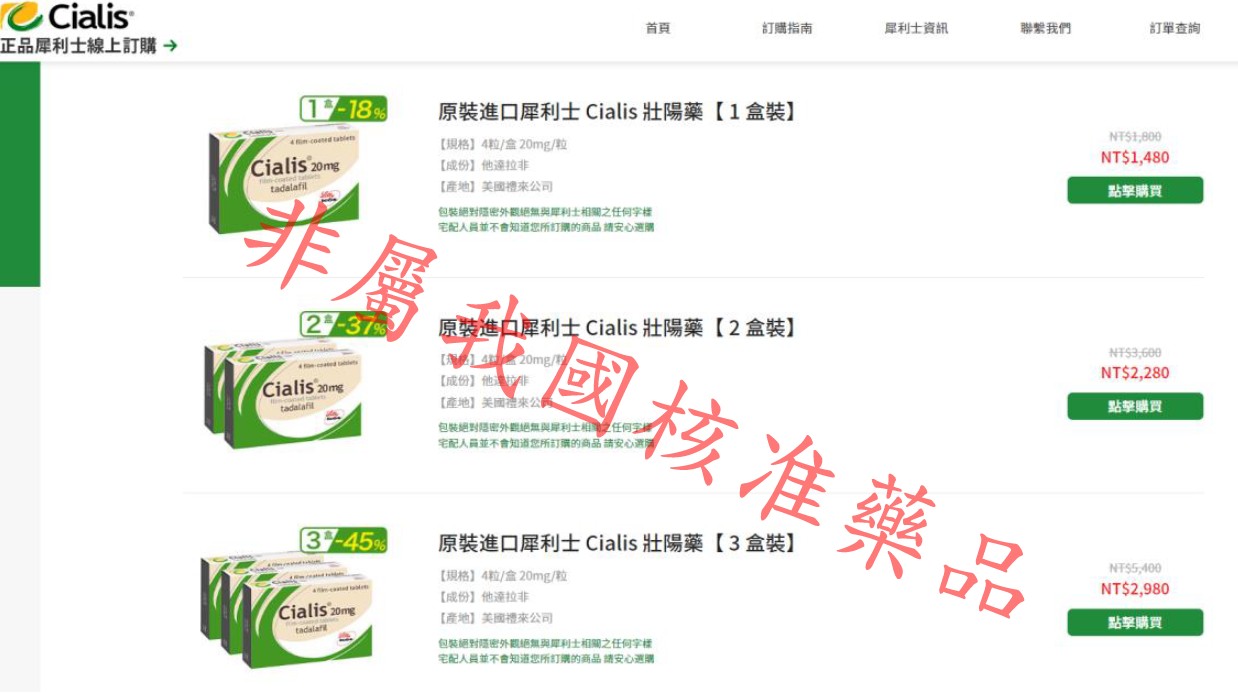This screenshot has height=694, width=1238.
Task: Click the NT$1,480 sale price
Action: 1135,157
